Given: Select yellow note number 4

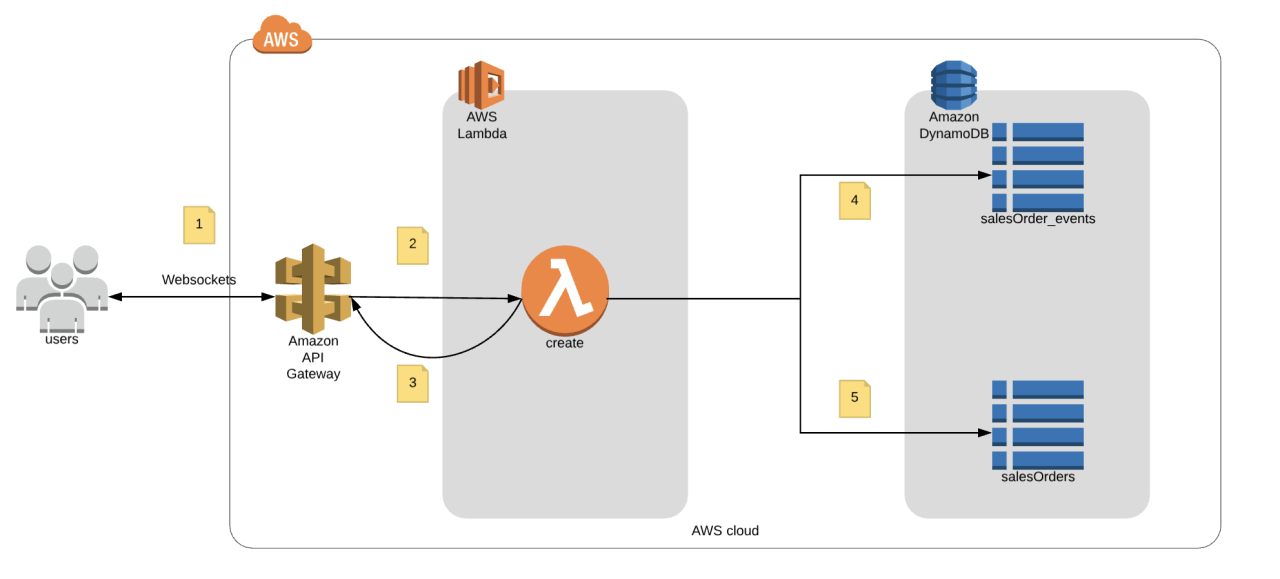Looking at the screenshot, I should [854, 201].
